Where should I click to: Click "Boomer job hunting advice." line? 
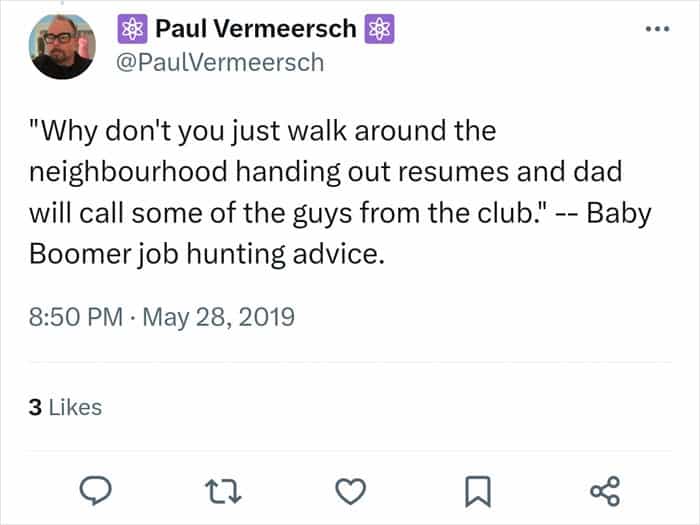pyautogui.click(x=206, y=253)
